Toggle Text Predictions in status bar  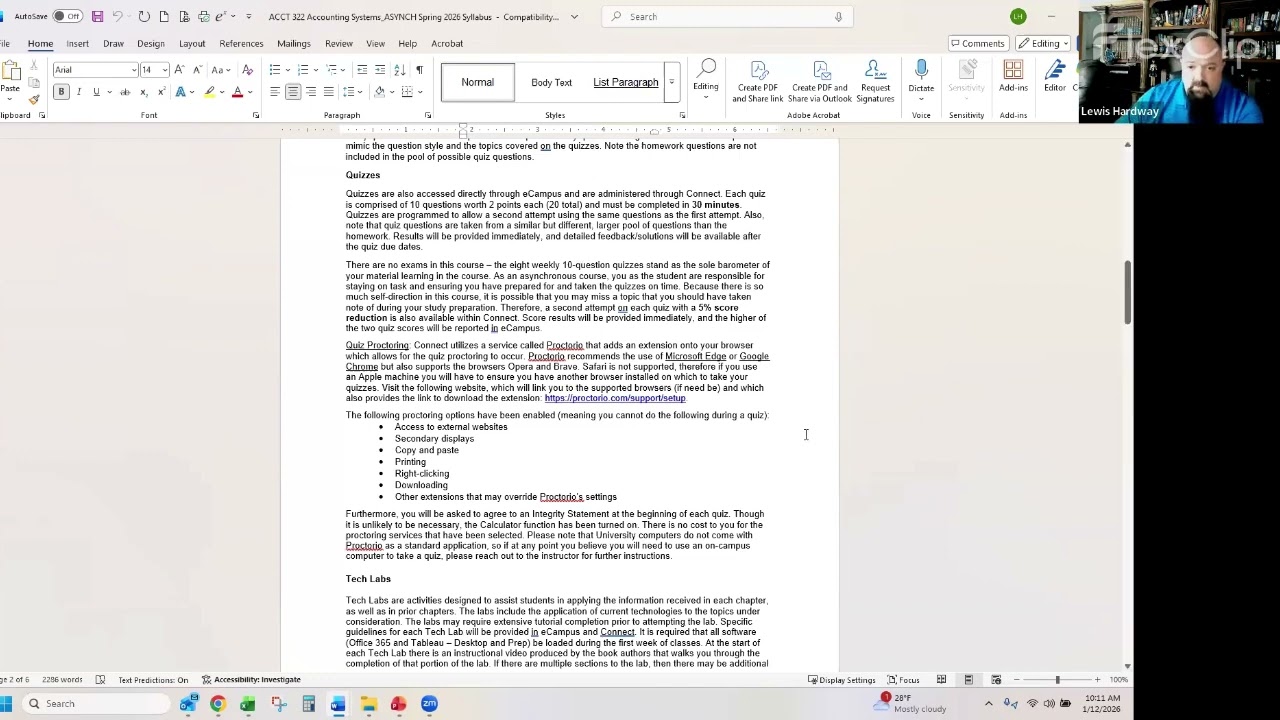coord(153,680)
